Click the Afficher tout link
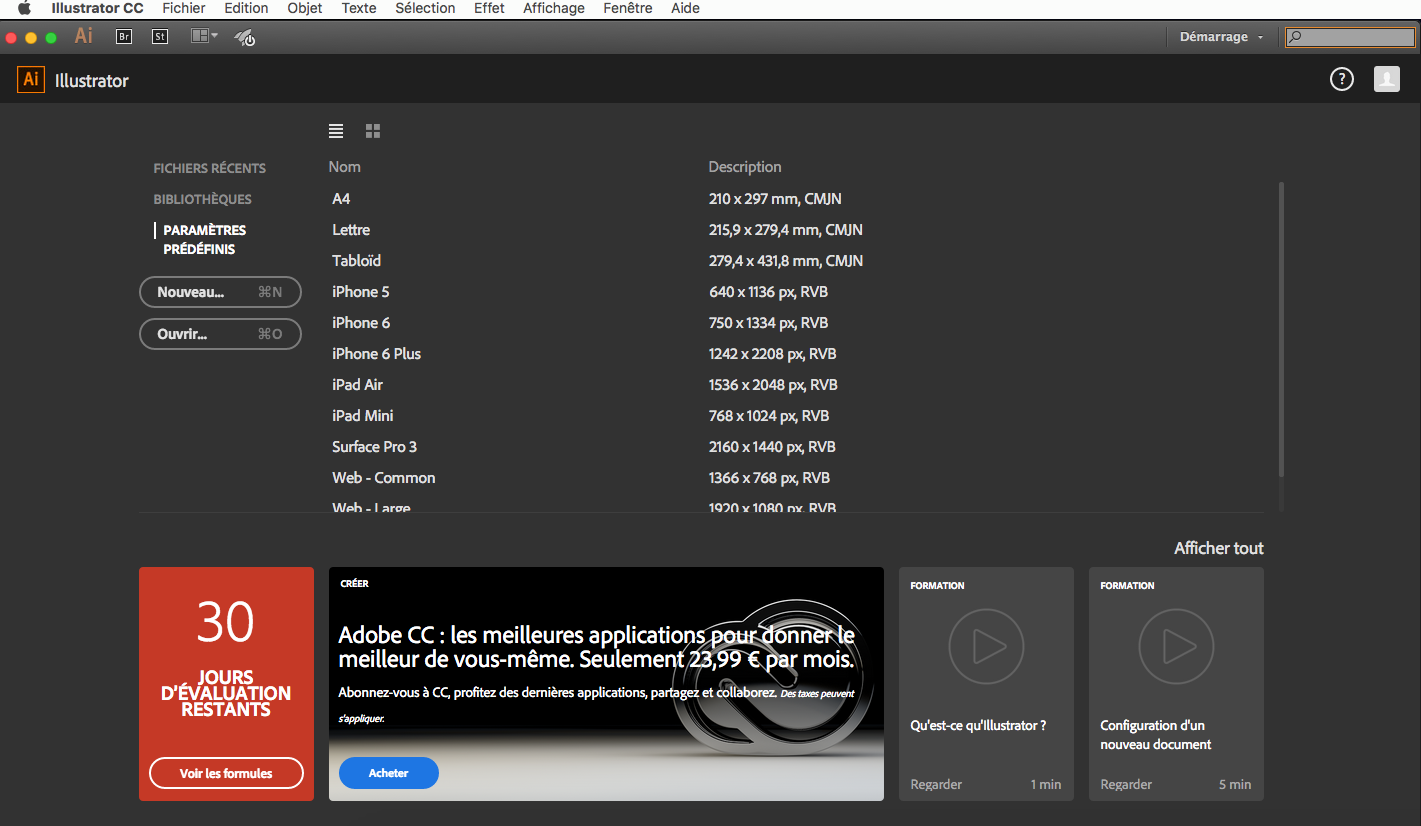This screenshot has width=1421, height=826. pyautogui.click(x=1218, y=548)
